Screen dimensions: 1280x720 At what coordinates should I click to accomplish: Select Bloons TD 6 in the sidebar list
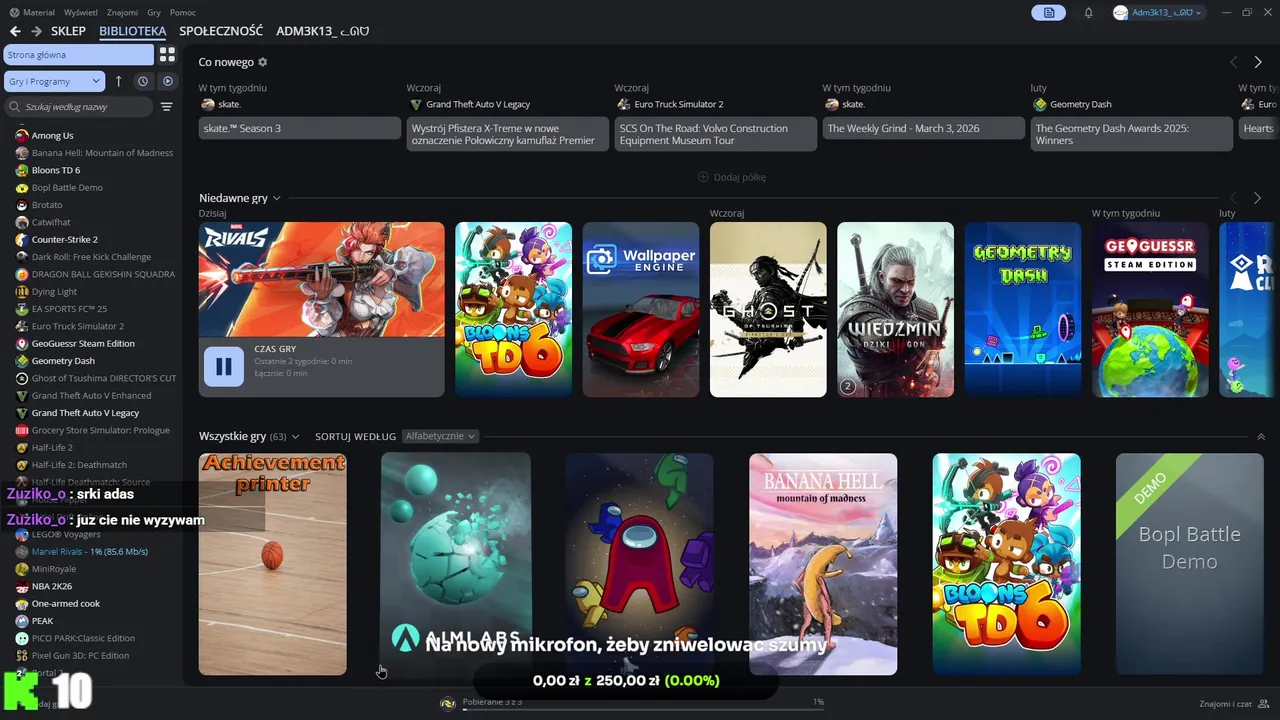(56, 170)
